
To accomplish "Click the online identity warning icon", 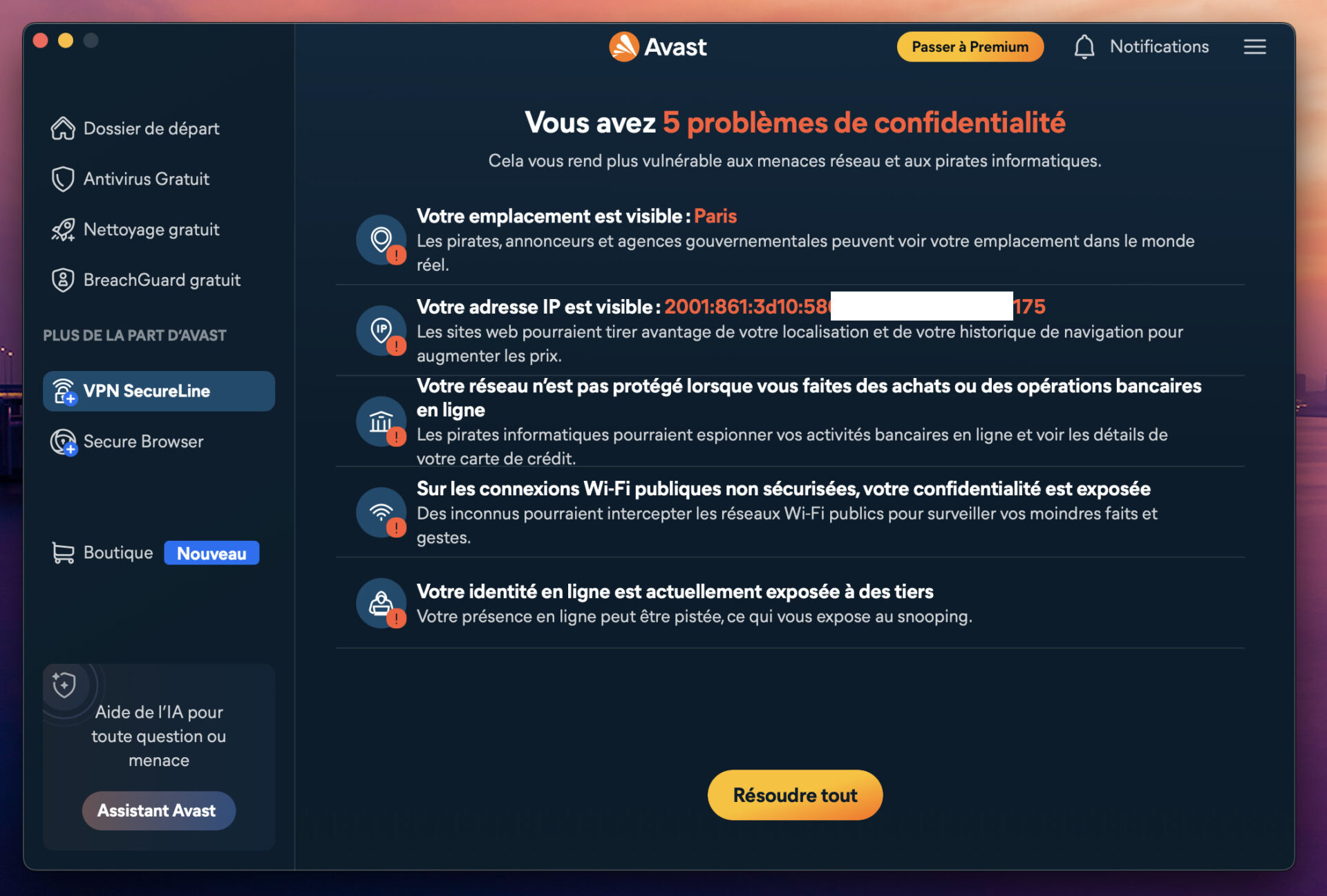I will tap(382, 603).
